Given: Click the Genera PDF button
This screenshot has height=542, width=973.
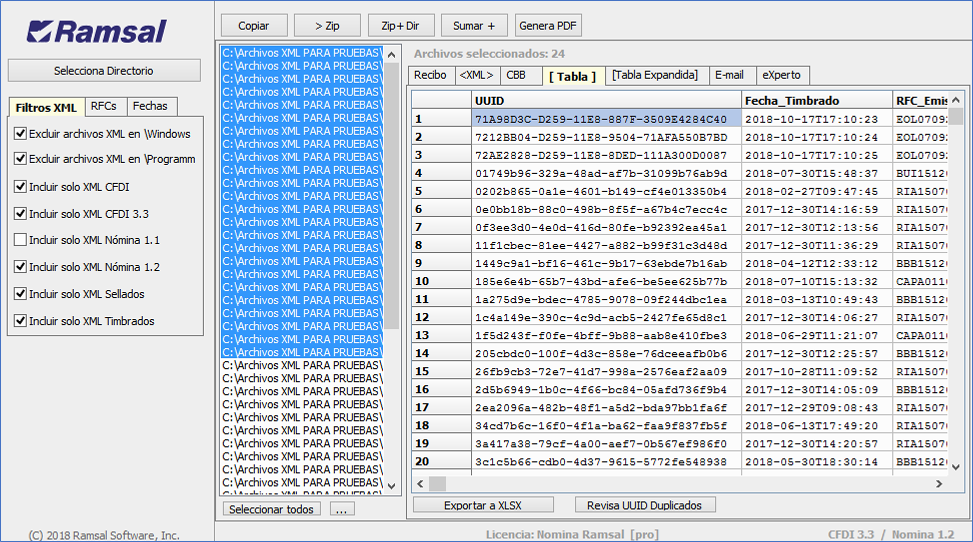Looking at the screenshot, I should [548, 25].
